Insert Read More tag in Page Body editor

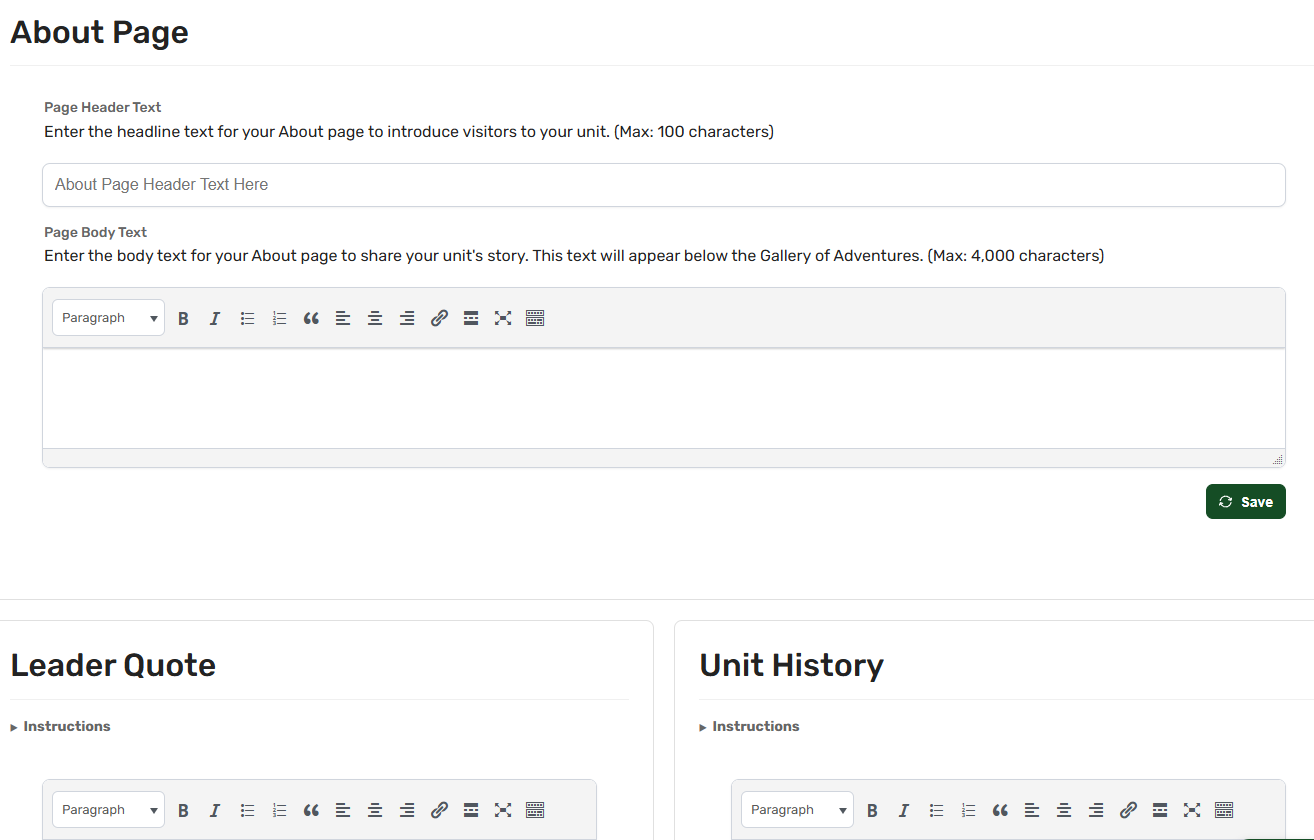471,318
